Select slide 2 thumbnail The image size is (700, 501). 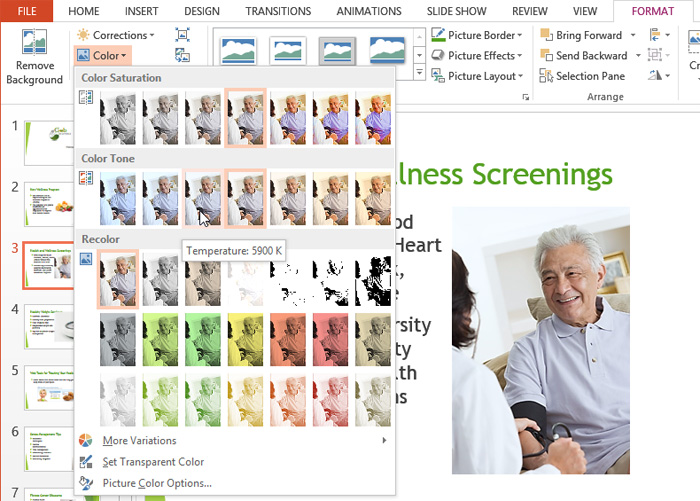pyautogui.click(x=49, y=204)
